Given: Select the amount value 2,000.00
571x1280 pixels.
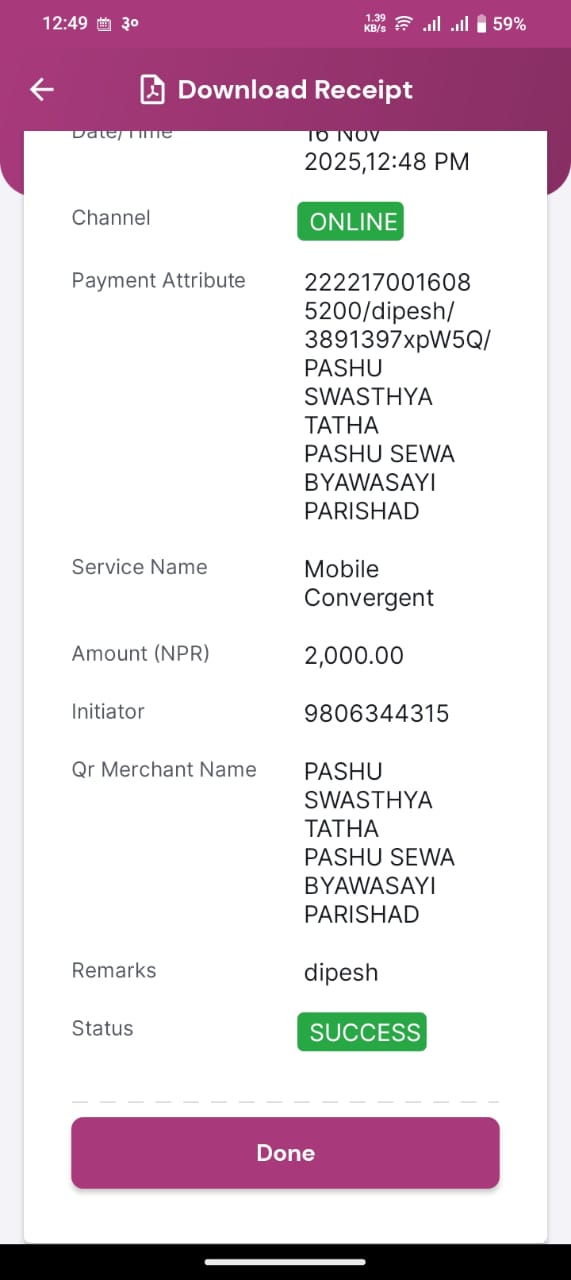Looking at the screenshot, I should point(354,656).
